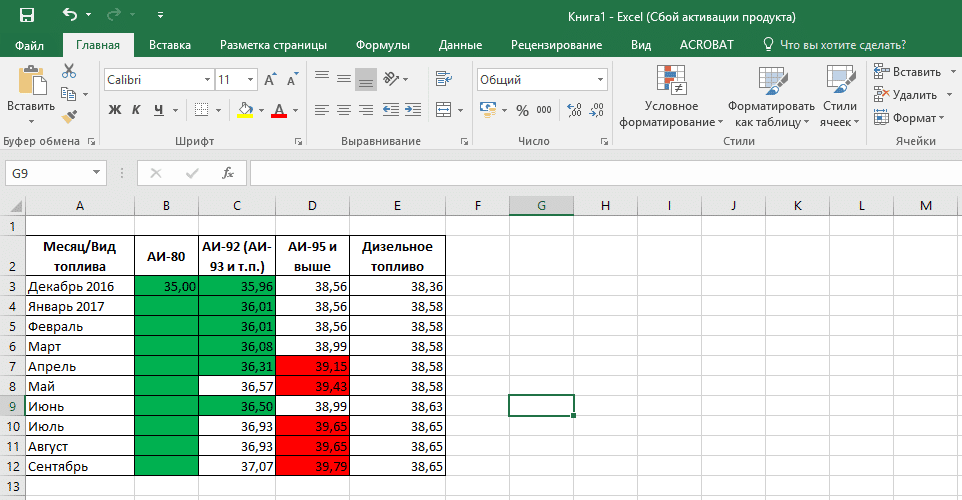The width and height of the screenshot is (962, 500).
Task: Click the text orientation icon
Action: tap(391, 79)
